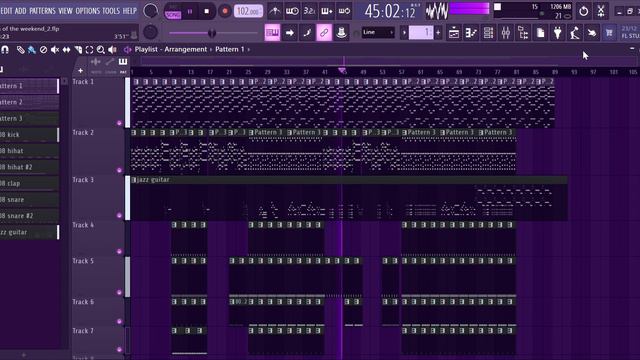This screenshot has width=640, height=360.
Task: Toggle the note and clip grouping link
Action: 324,33
